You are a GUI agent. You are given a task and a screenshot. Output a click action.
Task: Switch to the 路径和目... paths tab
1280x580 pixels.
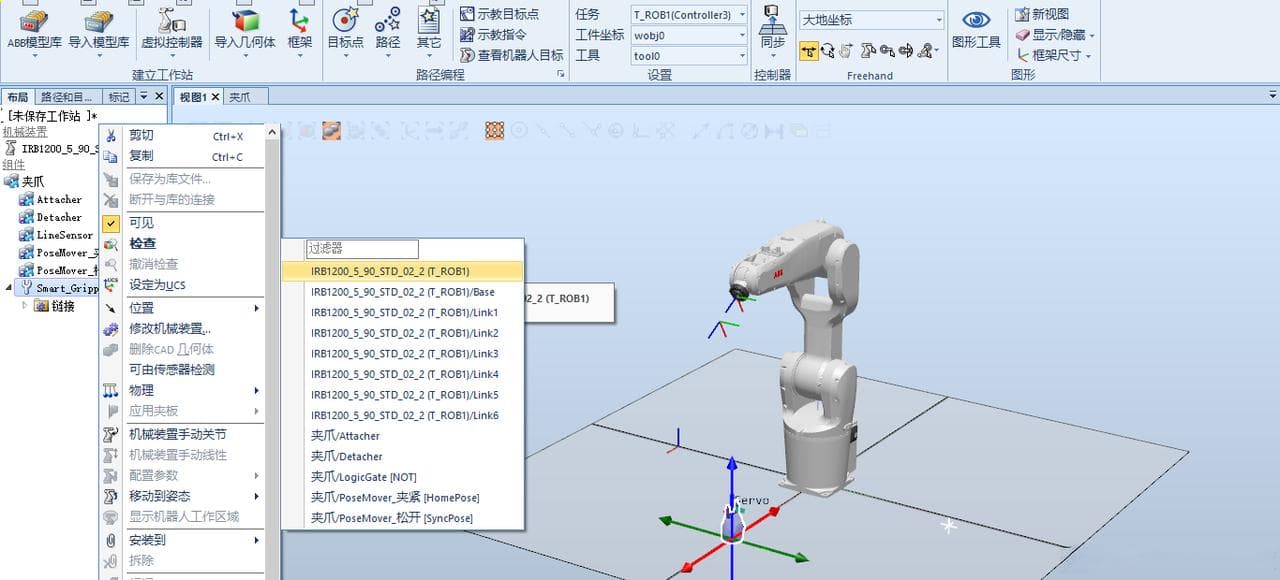pyautogui.click(x=68, y=97)
